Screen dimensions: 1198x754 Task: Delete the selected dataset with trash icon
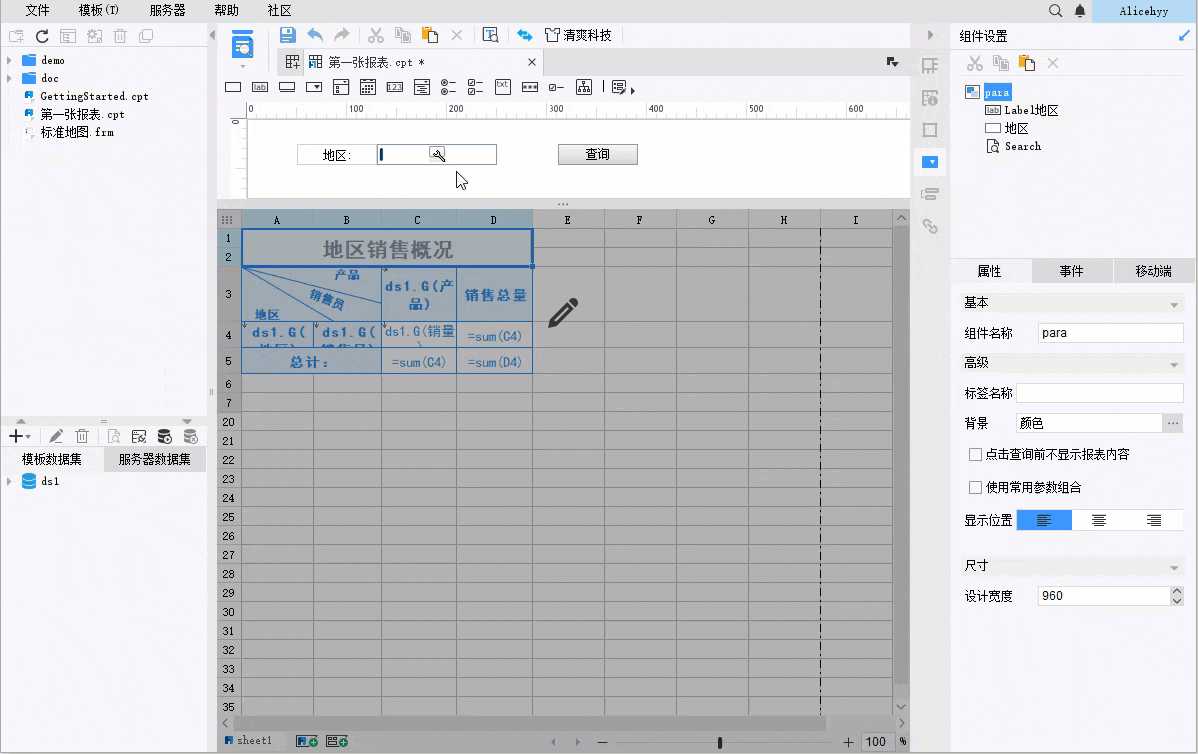pyautogui.click(x=82, y=436)
